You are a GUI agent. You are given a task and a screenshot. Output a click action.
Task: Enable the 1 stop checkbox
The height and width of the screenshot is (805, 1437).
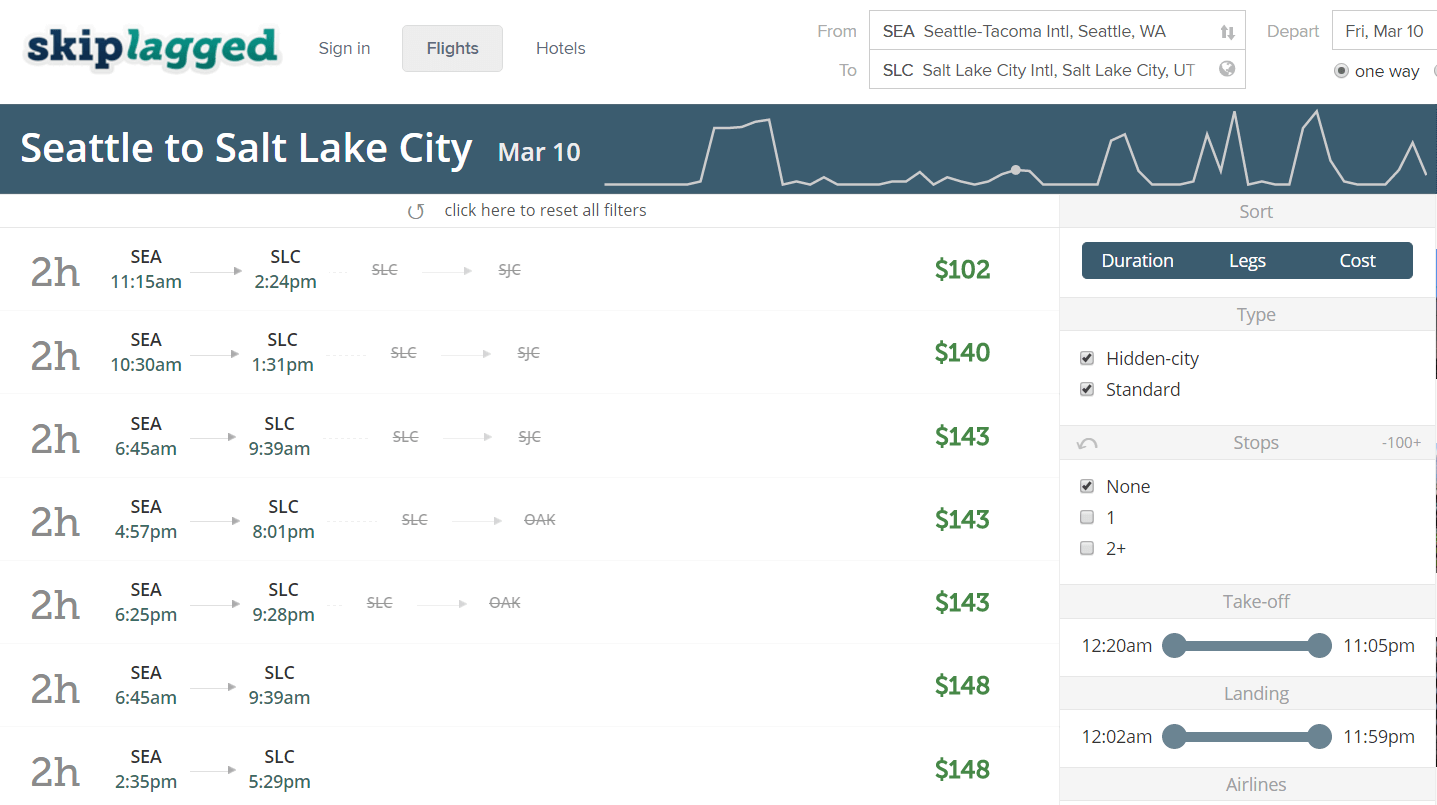click(1087, 517)
